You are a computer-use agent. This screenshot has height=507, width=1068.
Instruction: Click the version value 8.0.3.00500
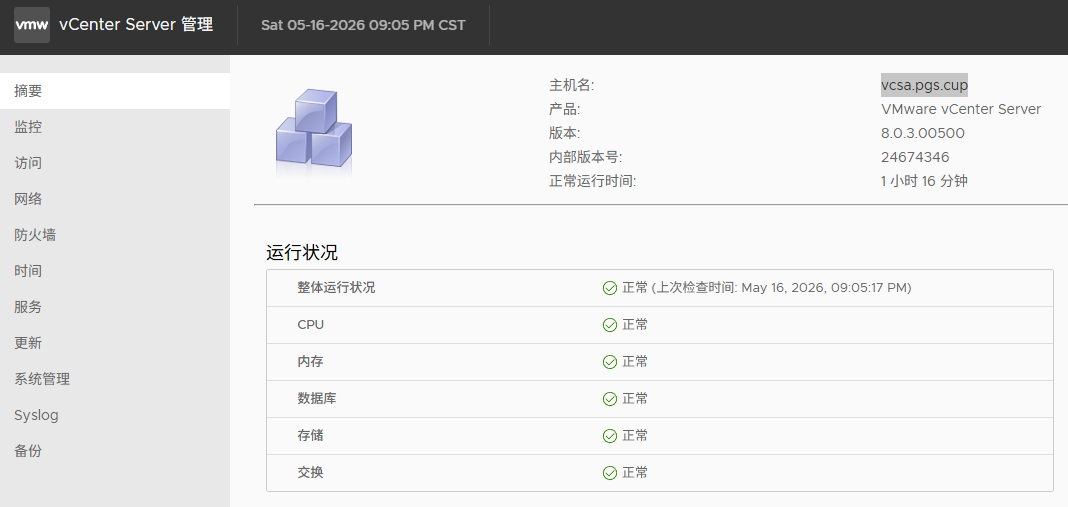[x=923, y=133]
